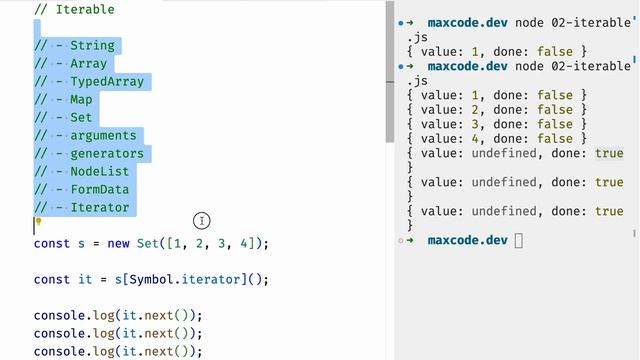
Task: Click the yellow lightbulb quick-fix icon
Action: 38,221
